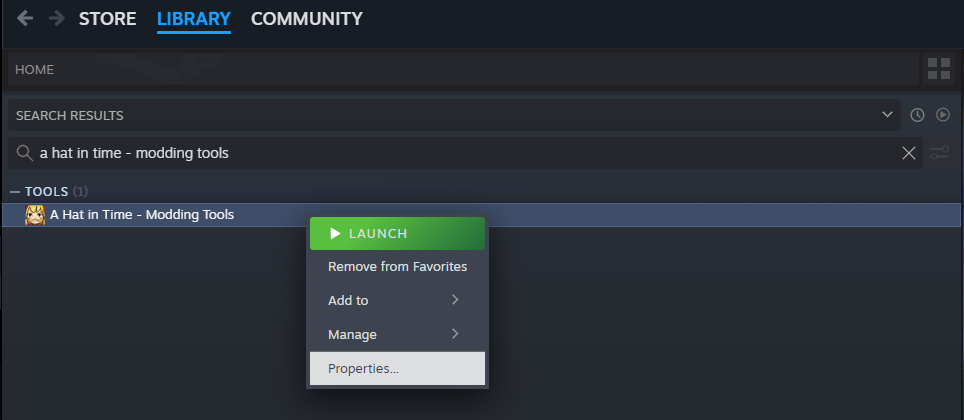Image resolution: width=964 pixels, height=420 pixels.
Task: Open the grid view icon beside HOME
Action: [939, 69]
